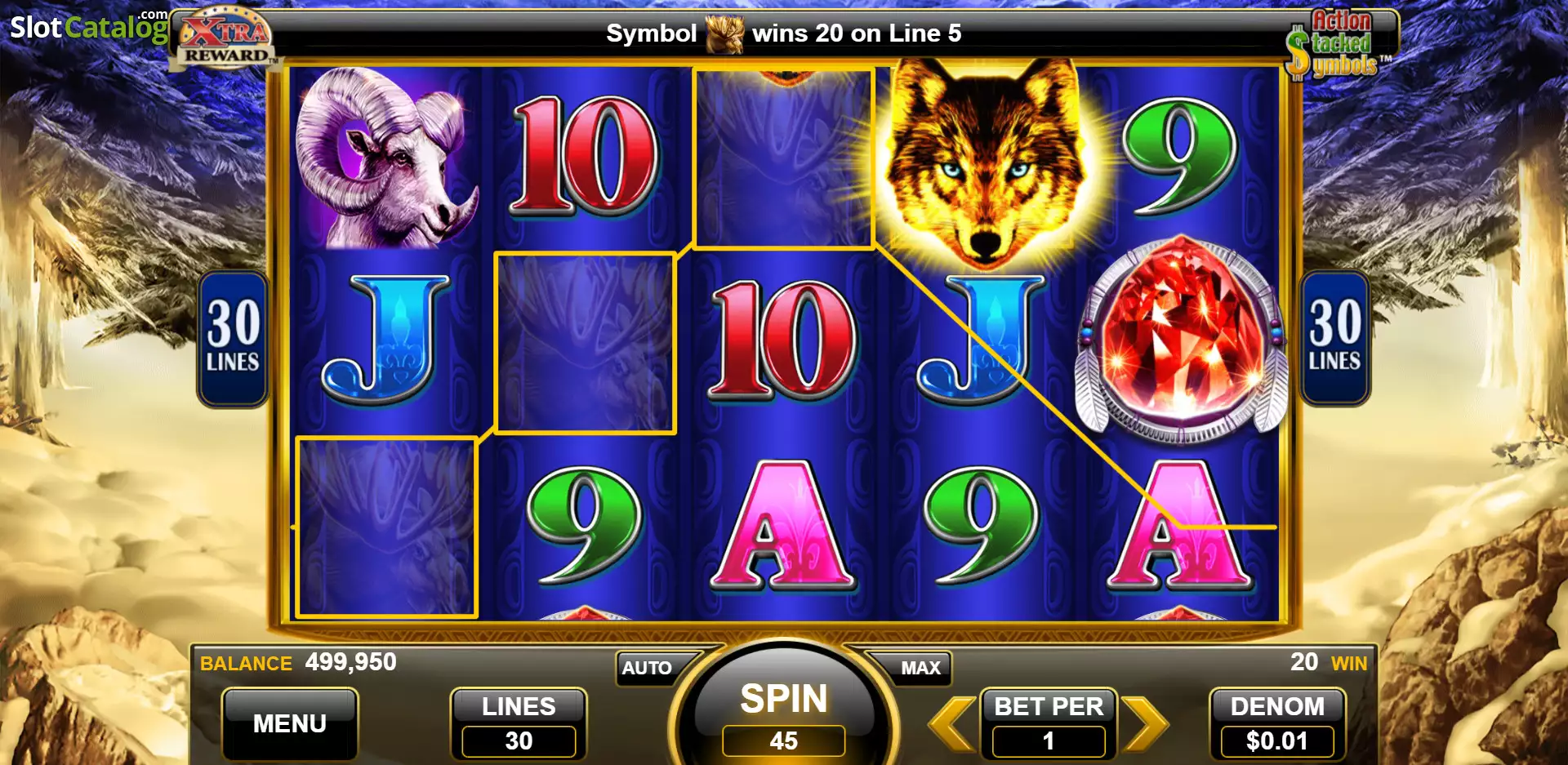Open the Xtra Reward logo
Screen dimensions: 1568x765
(225, 38)
